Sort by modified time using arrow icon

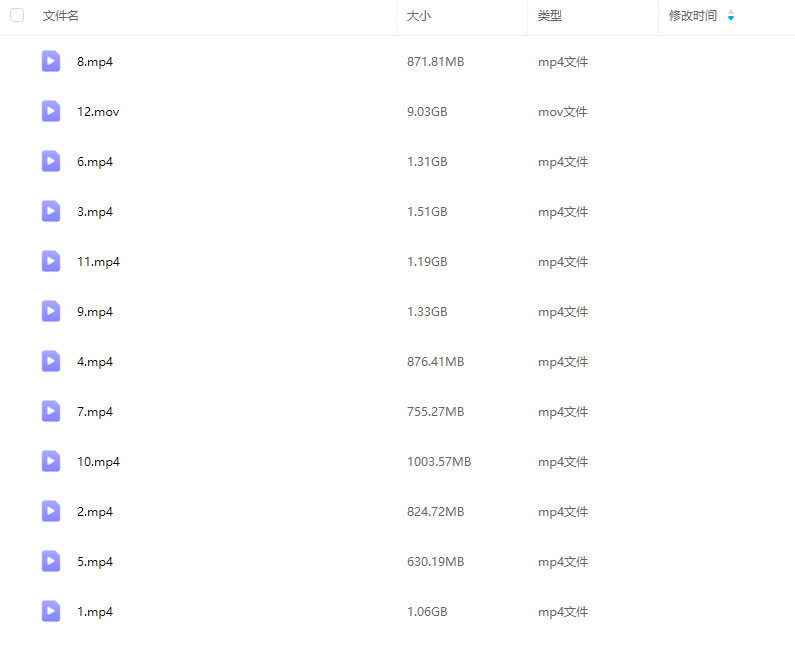(731, 16)
